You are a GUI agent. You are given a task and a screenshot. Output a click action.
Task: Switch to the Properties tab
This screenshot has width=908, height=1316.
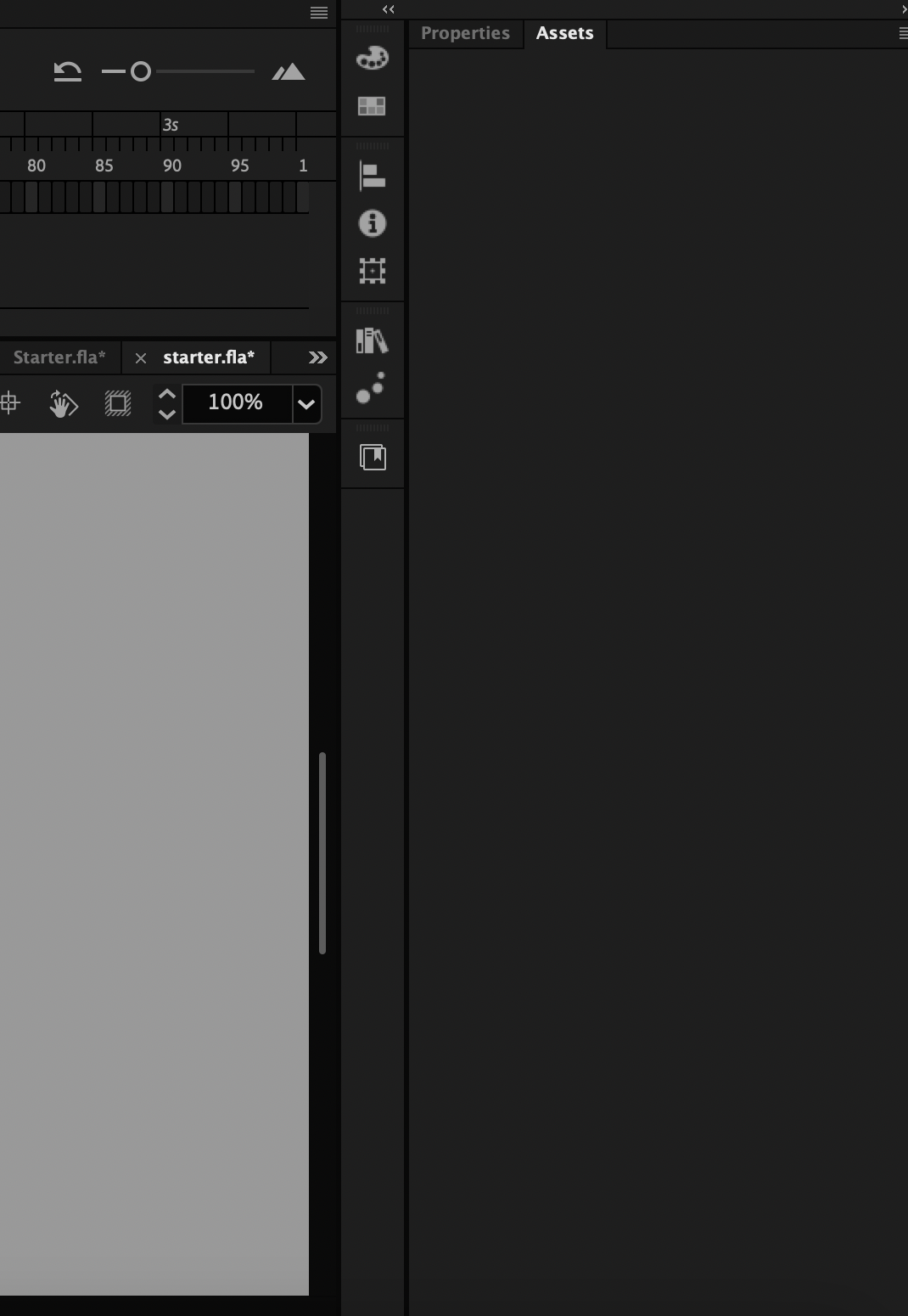coord(465,33)
